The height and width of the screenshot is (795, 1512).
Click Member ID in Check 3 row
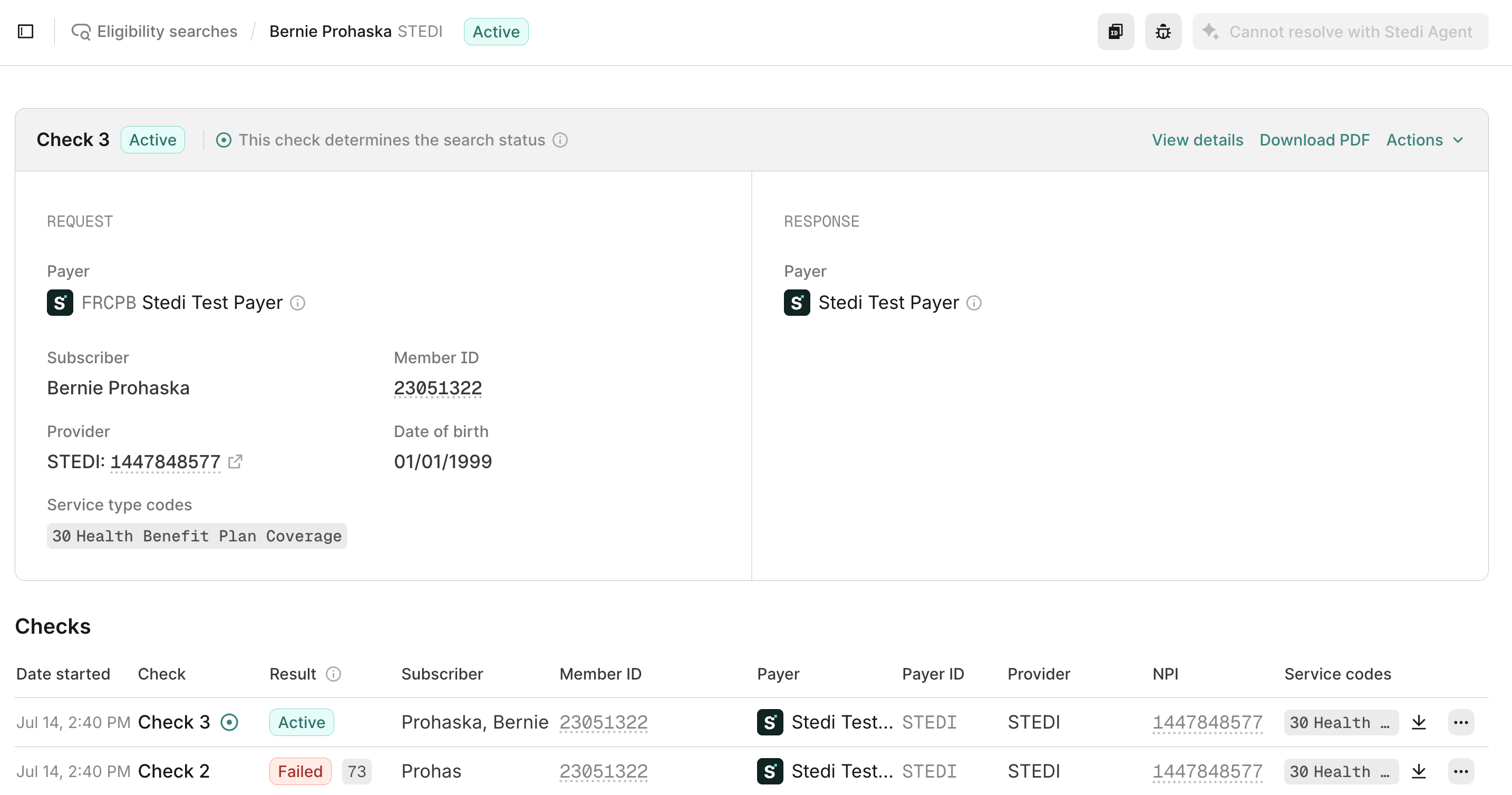tap(604, 722)
